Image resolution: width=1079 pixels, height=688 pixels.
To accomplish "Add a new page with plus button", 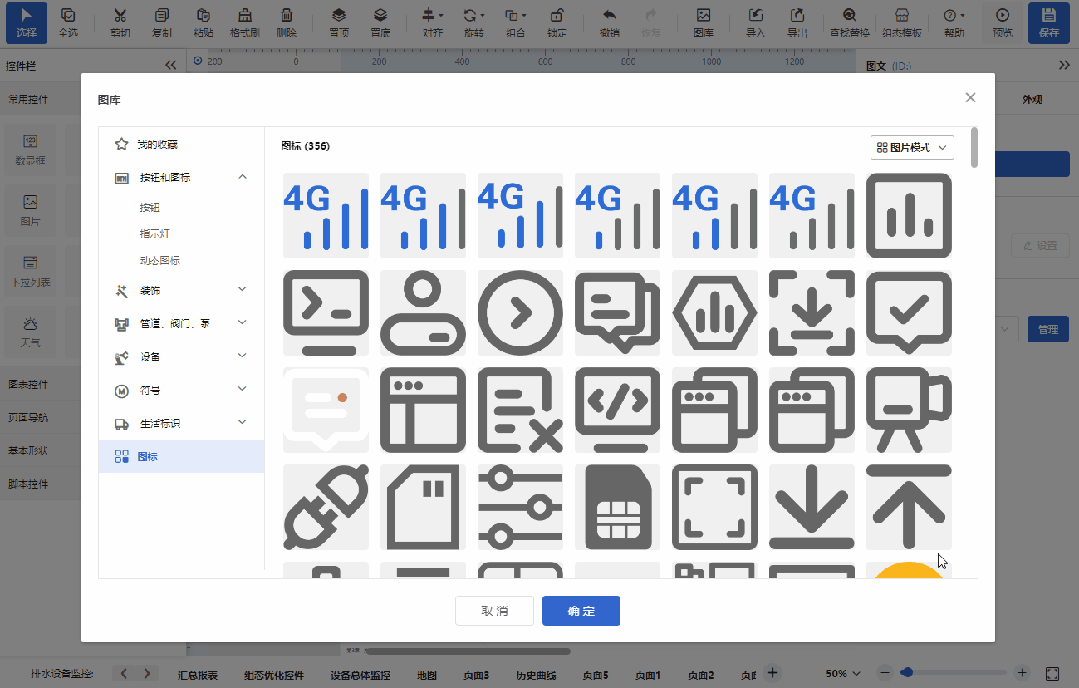I will tap(773, 673).
